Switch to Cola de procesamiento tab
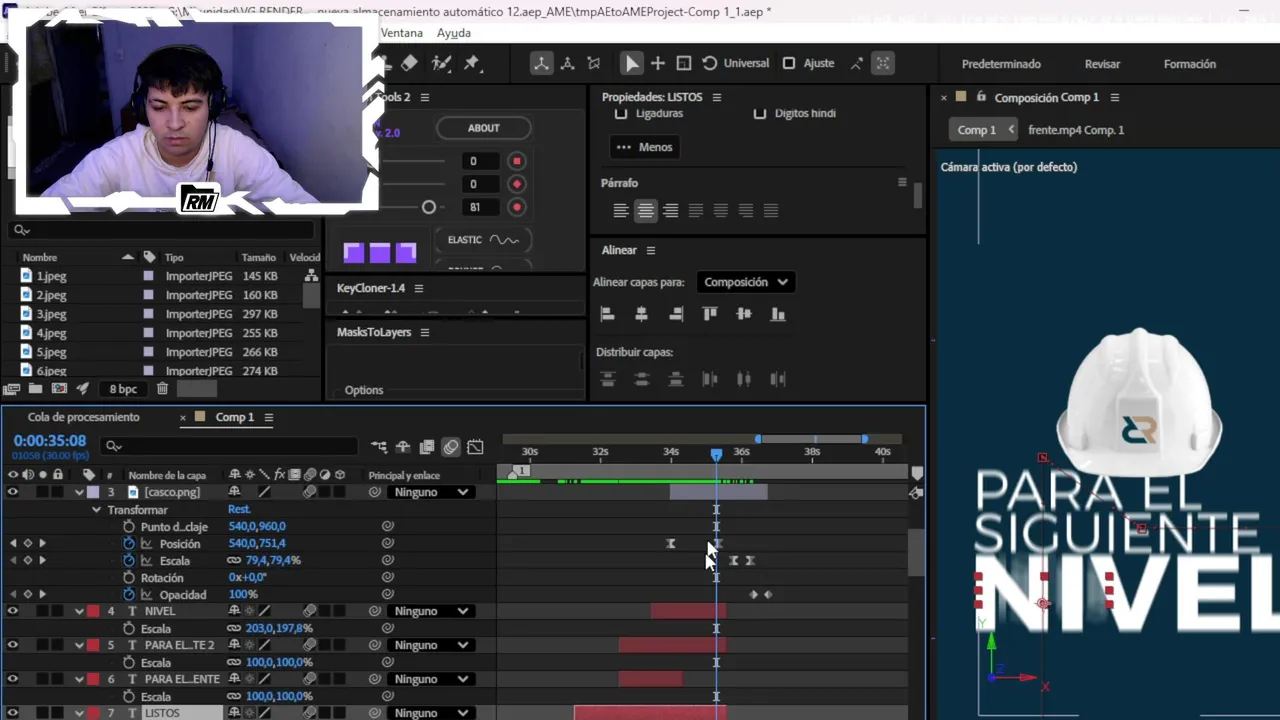The image size is (1280, 720). point(84,417)
